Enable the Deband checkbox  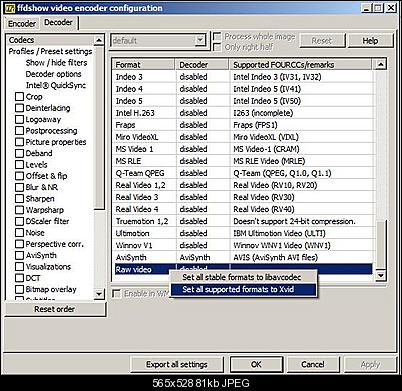click(19, 153)
